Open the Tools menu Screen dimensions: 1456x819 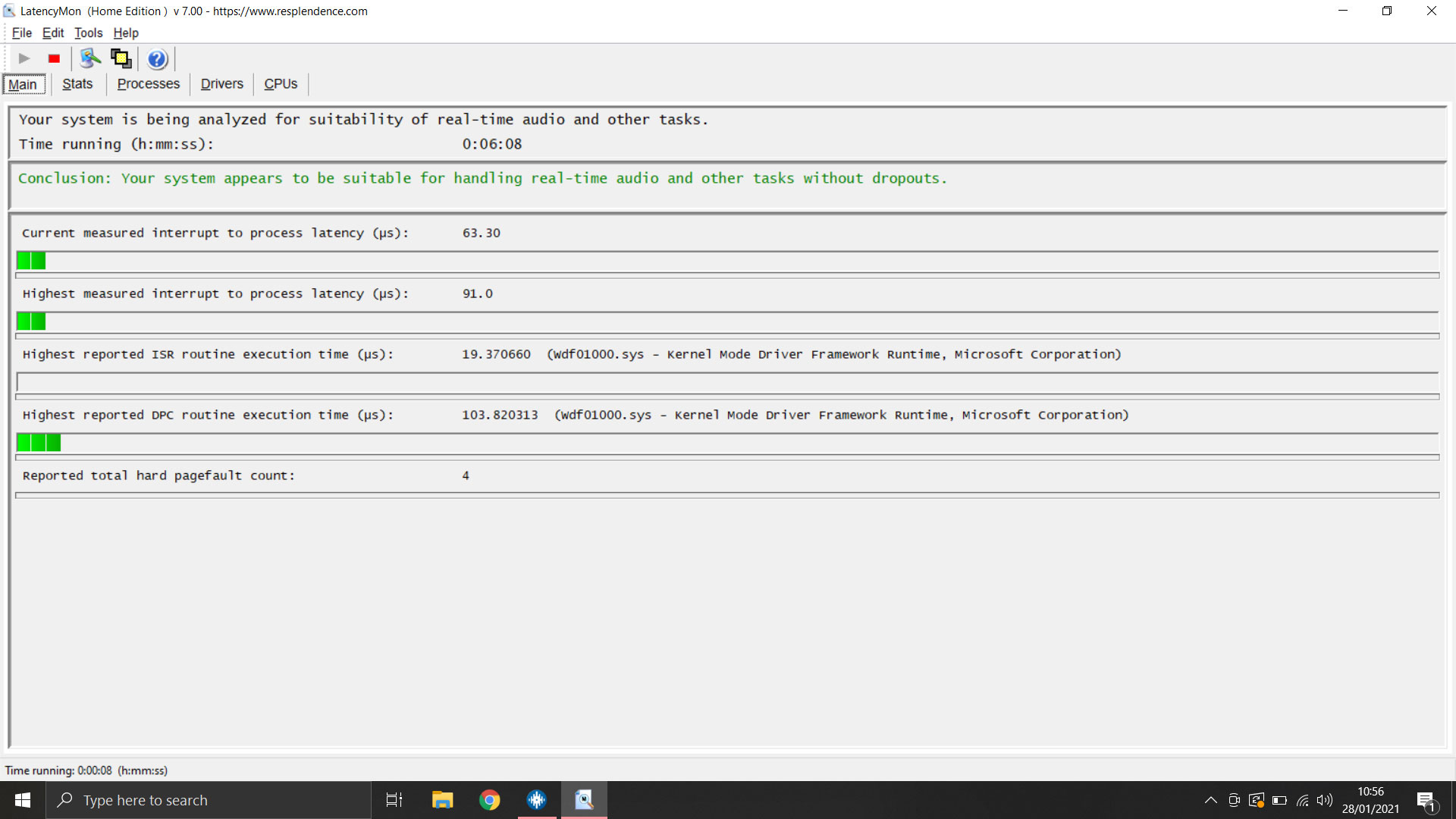click(88, 33)
